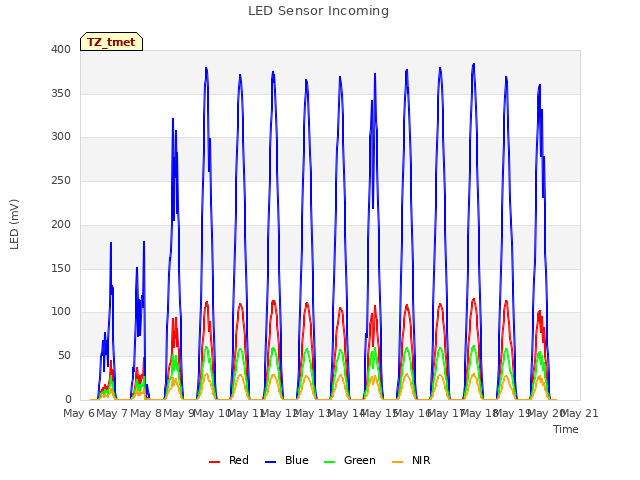640x480 pixels.
Task: Click the Green legend entry
Action: (x=349, y=460)
